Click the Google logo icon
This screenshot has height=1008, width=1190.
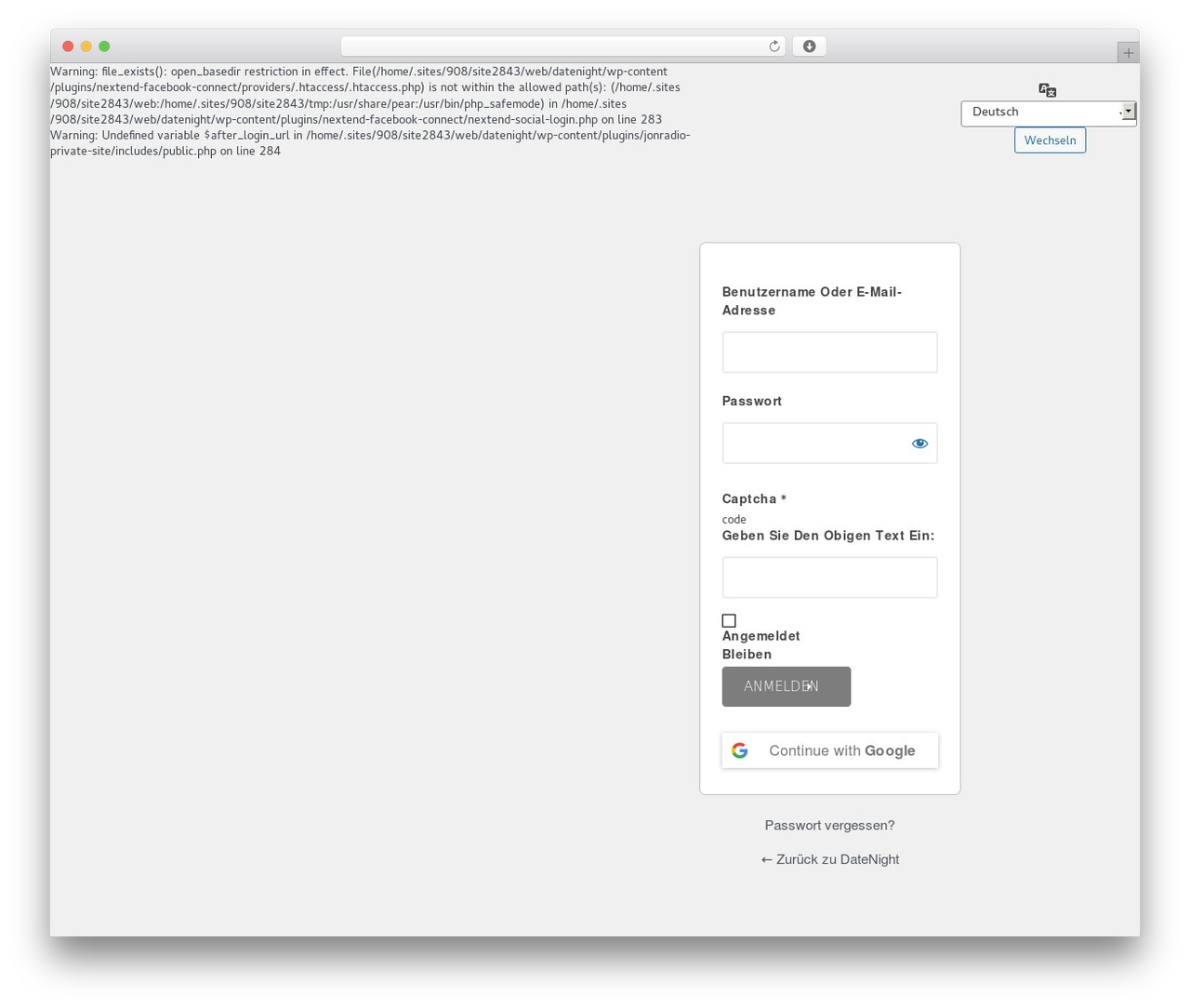tap(740, 750)
